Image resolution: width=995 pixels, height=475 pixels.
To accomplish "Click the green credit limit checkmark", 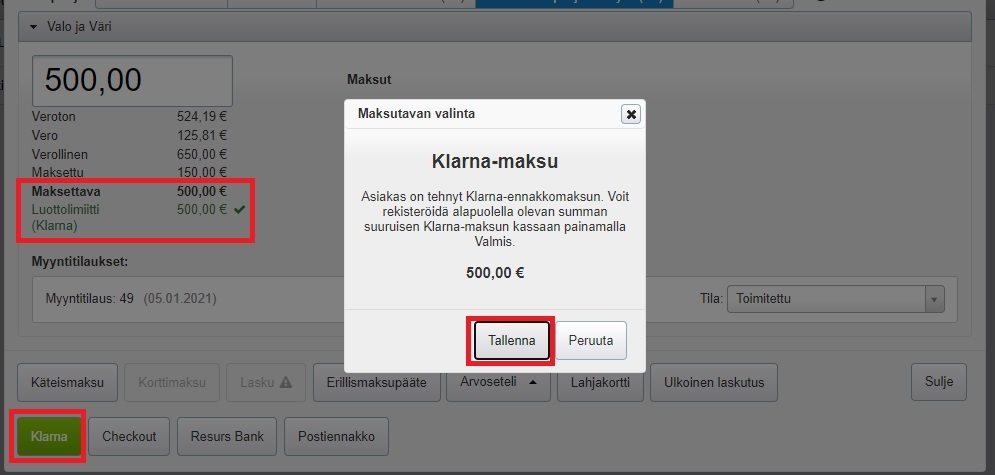I will [x=239, y=210].
